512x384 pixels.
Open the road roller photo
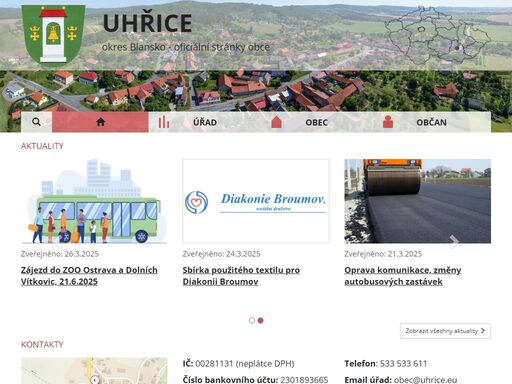point(418,201)
